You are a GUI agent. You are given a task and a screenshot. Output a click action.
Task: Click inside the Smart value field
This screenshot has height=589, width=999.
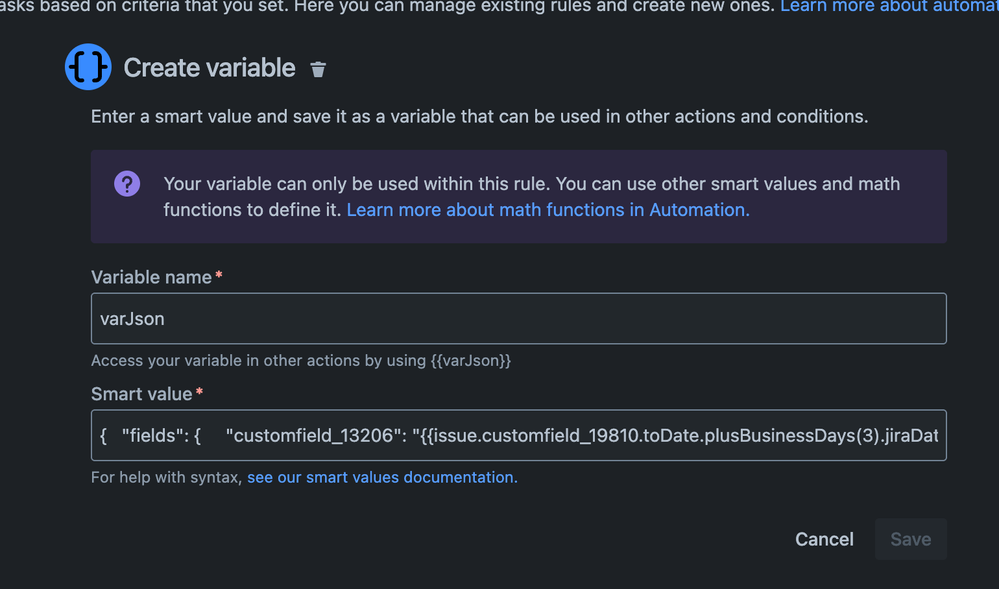point(518,435)
